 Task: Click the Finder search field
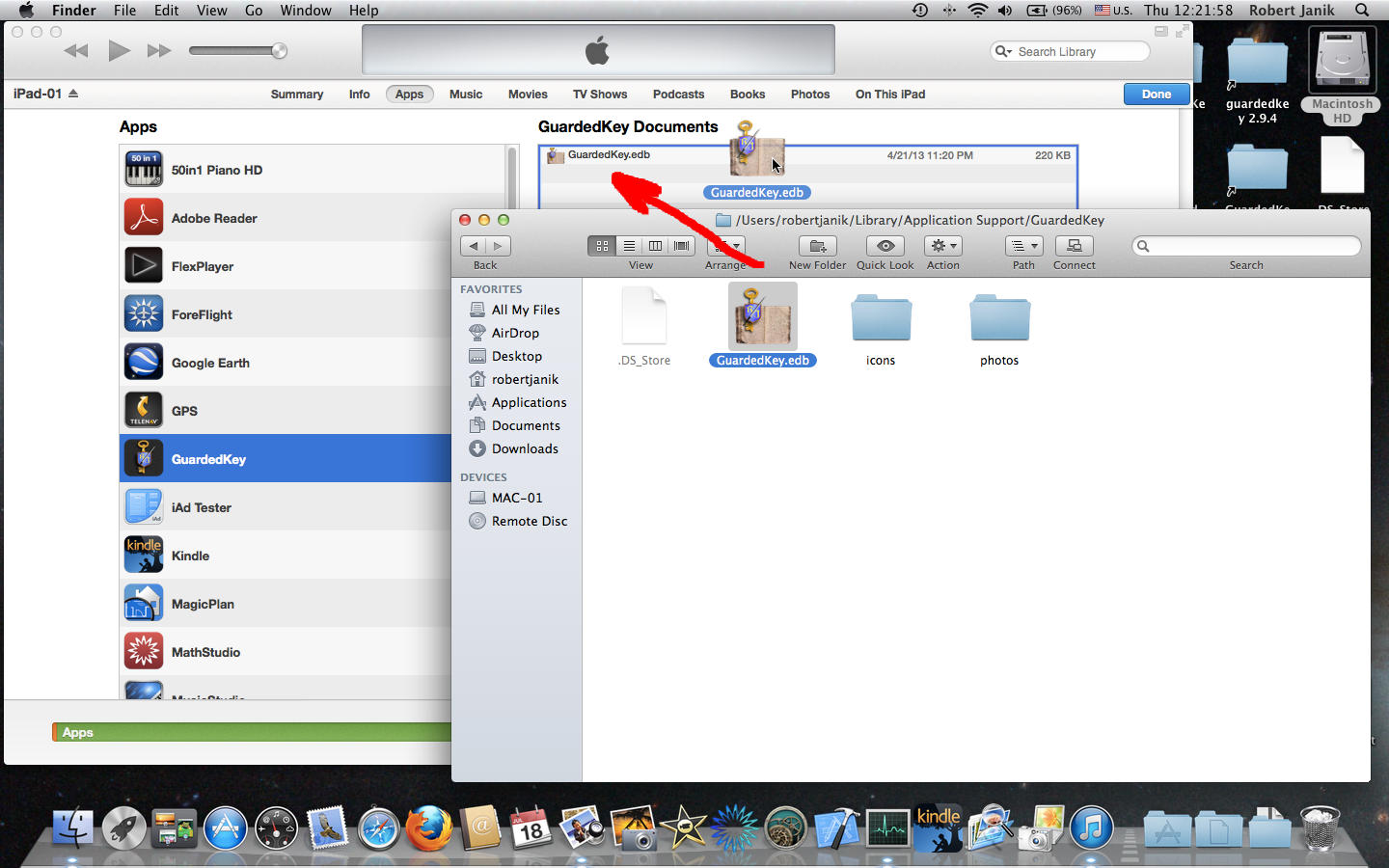pyautogui.click(x=1246, y=246)
